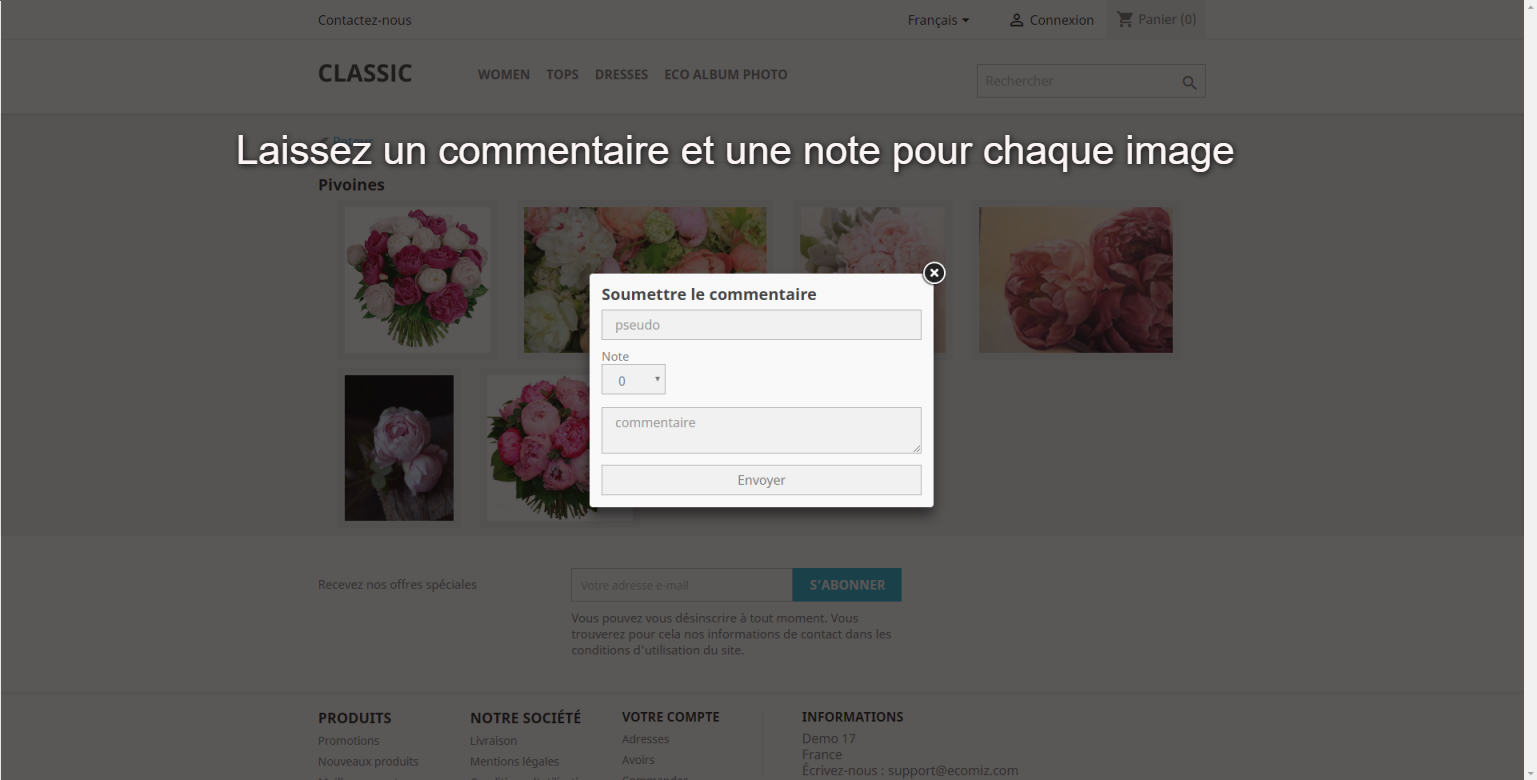Click the commentaire text area

point(761,430)
